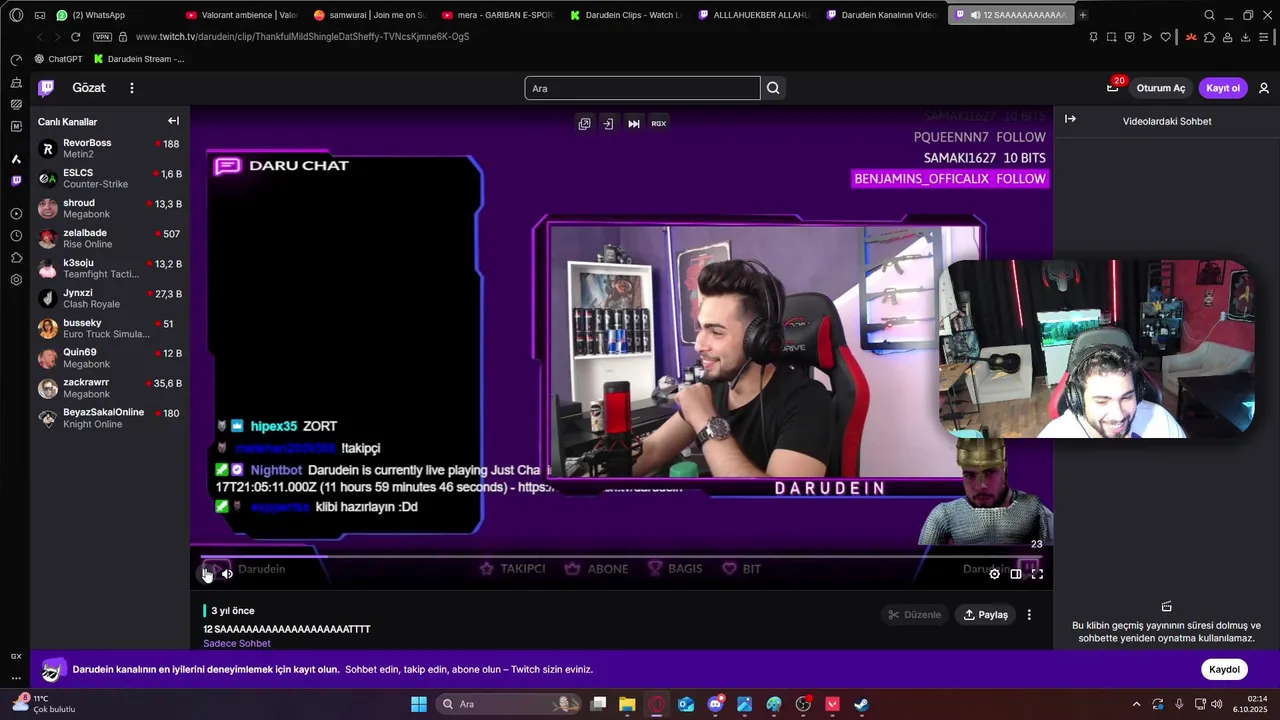The width and height of the screenshot is (1280, 720).
Task: Open the Twitch home logo
Action: point(46,88)
